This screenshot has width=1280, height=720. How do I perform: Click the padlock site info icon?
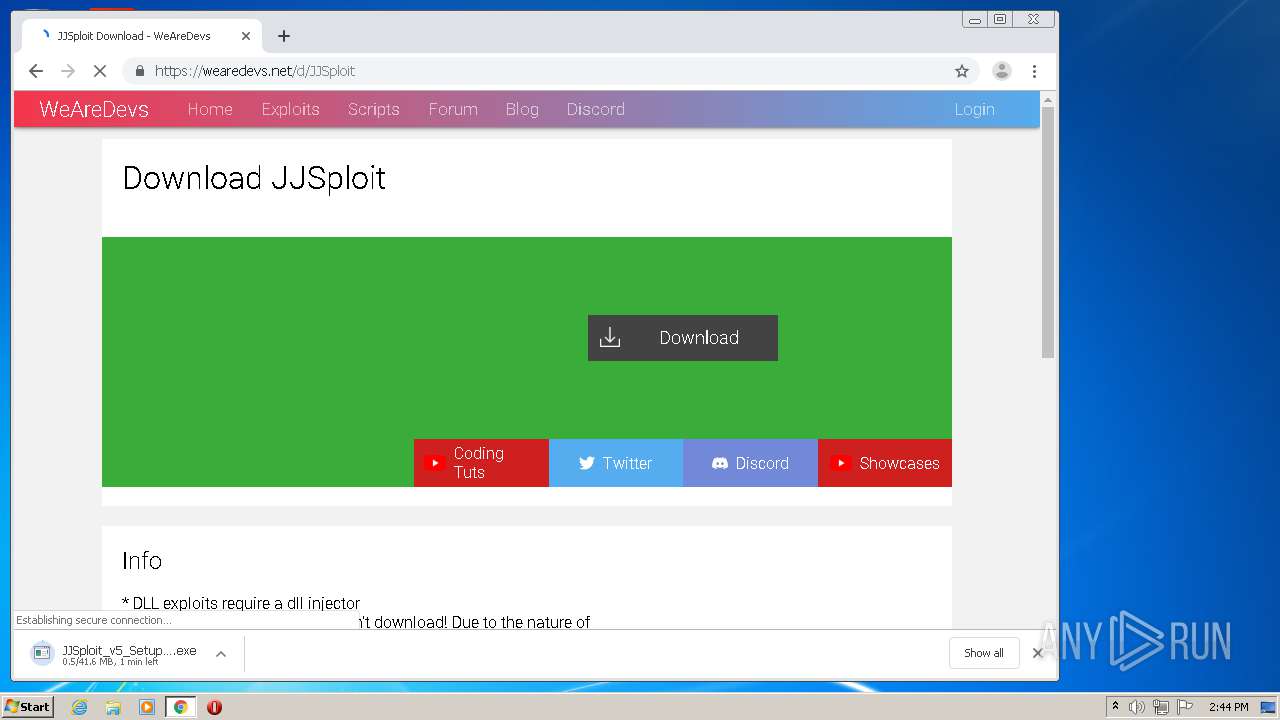(x=139, y=71)
